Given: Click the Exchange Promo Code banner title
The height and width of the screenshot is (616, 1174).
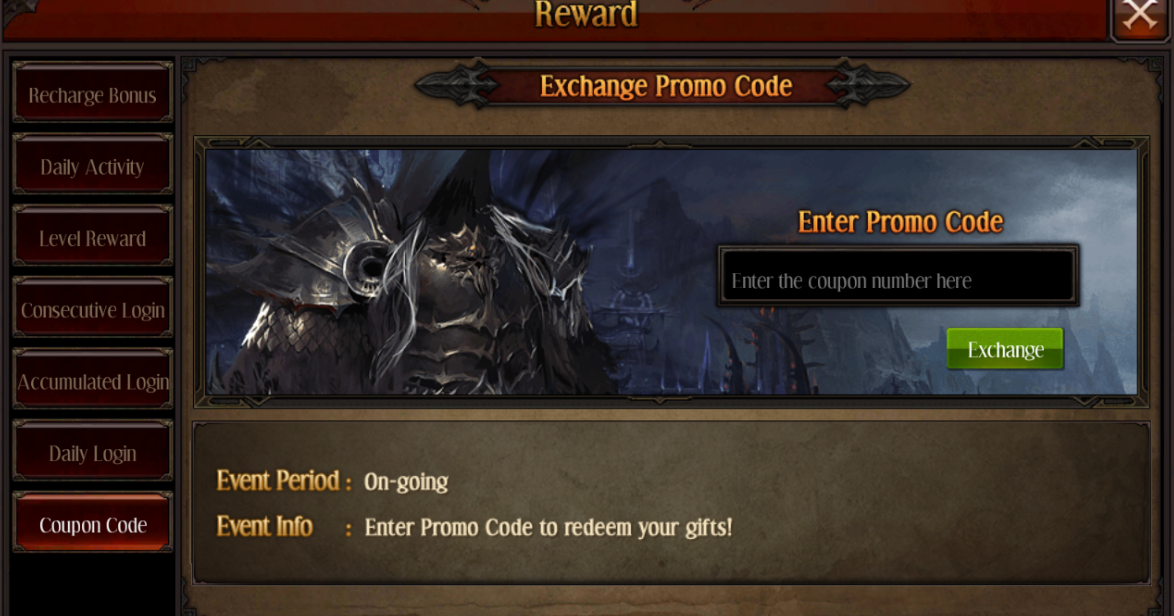Looking at the screenshot, I should pos(666,86).
